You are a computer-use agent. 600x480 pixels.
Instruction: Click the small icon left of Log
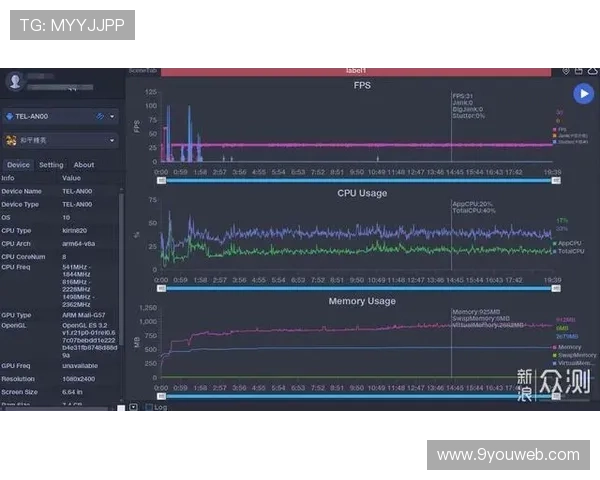coord(134,407)
